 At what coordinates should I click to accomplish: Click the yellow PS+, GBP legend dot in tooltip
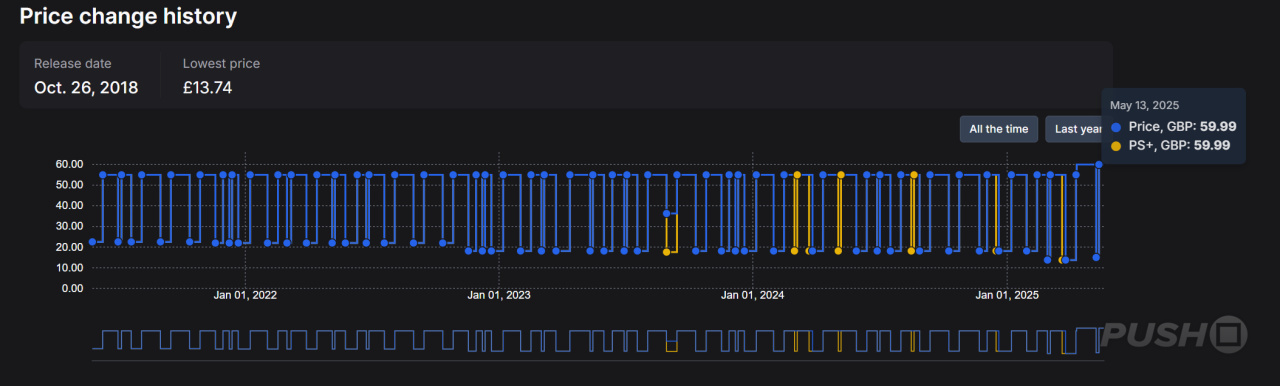(x=1116, y=146)
